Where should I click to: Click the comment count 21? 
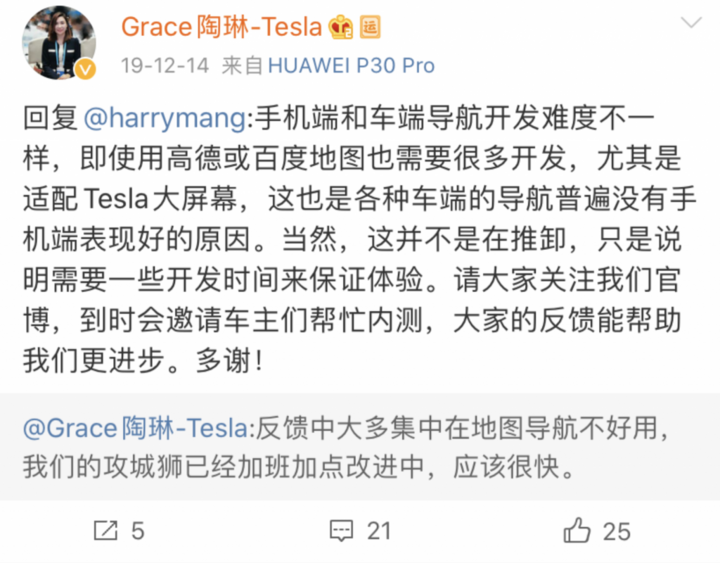(x=378, y=530)
